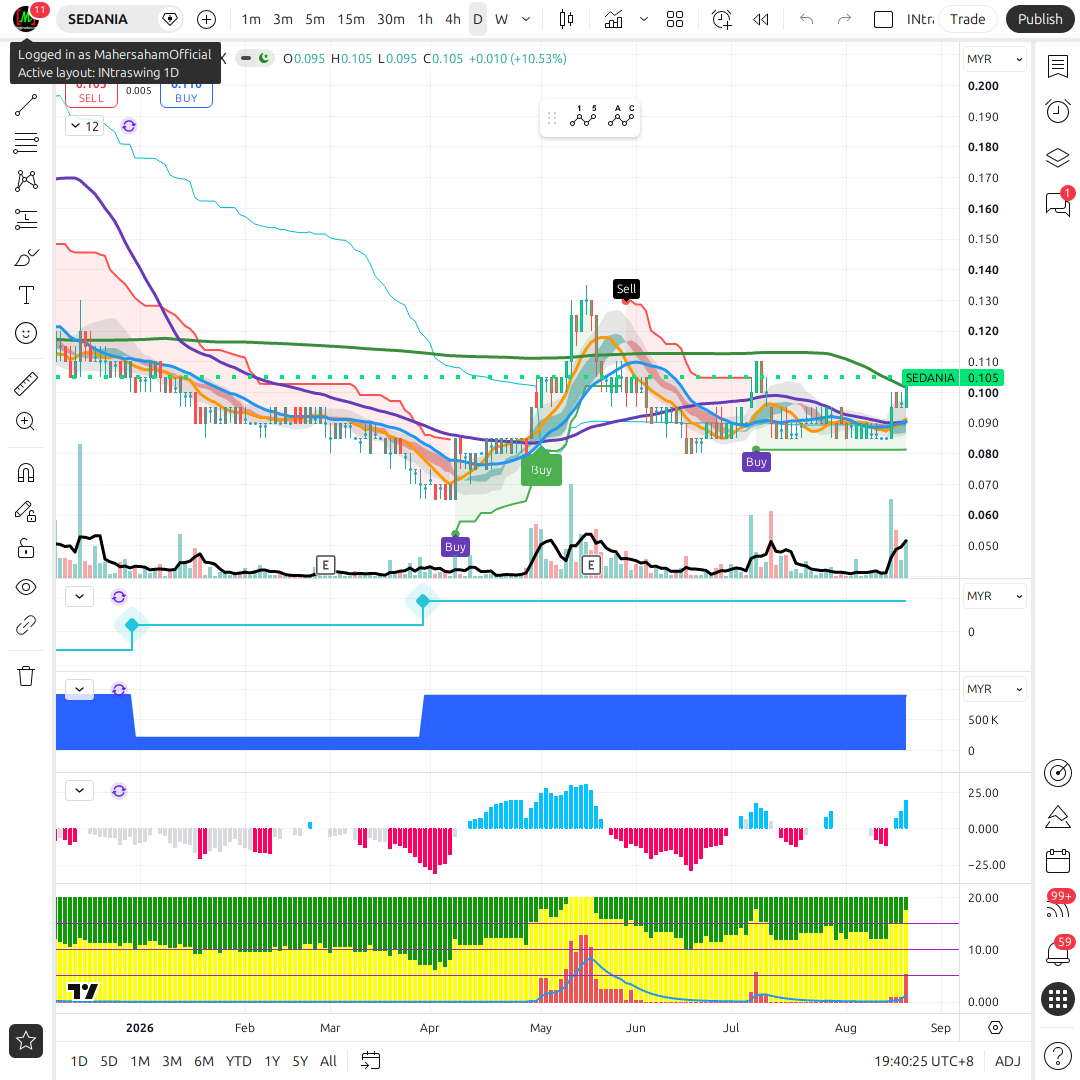Toggle fullscreen layout square icon
1080x1080 pixels.
[883, 19]
